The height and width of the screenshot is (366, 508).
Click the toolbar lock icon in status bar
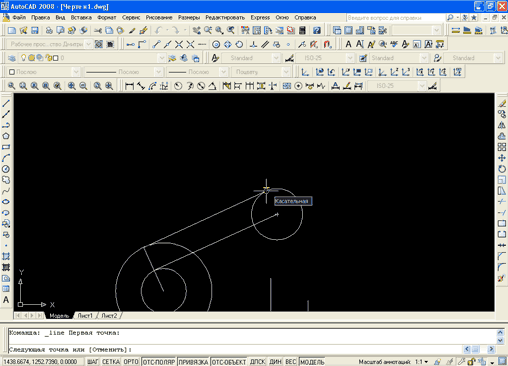[471, 361]
